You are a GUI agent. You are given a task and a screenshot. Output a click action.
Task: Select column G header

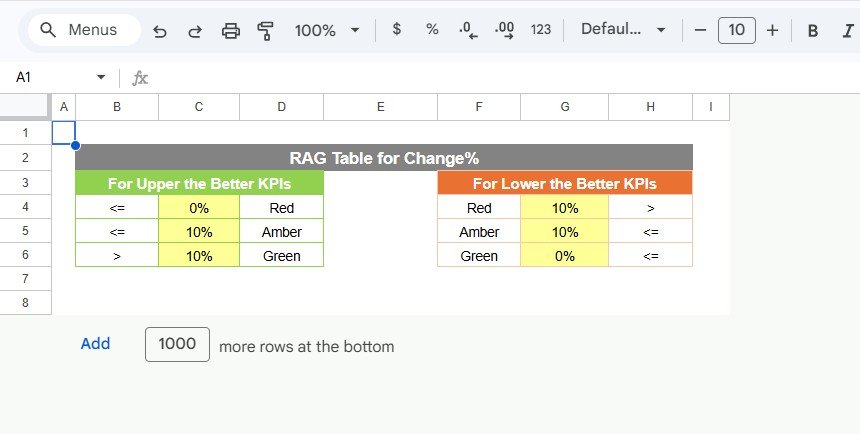pos(564,107)
